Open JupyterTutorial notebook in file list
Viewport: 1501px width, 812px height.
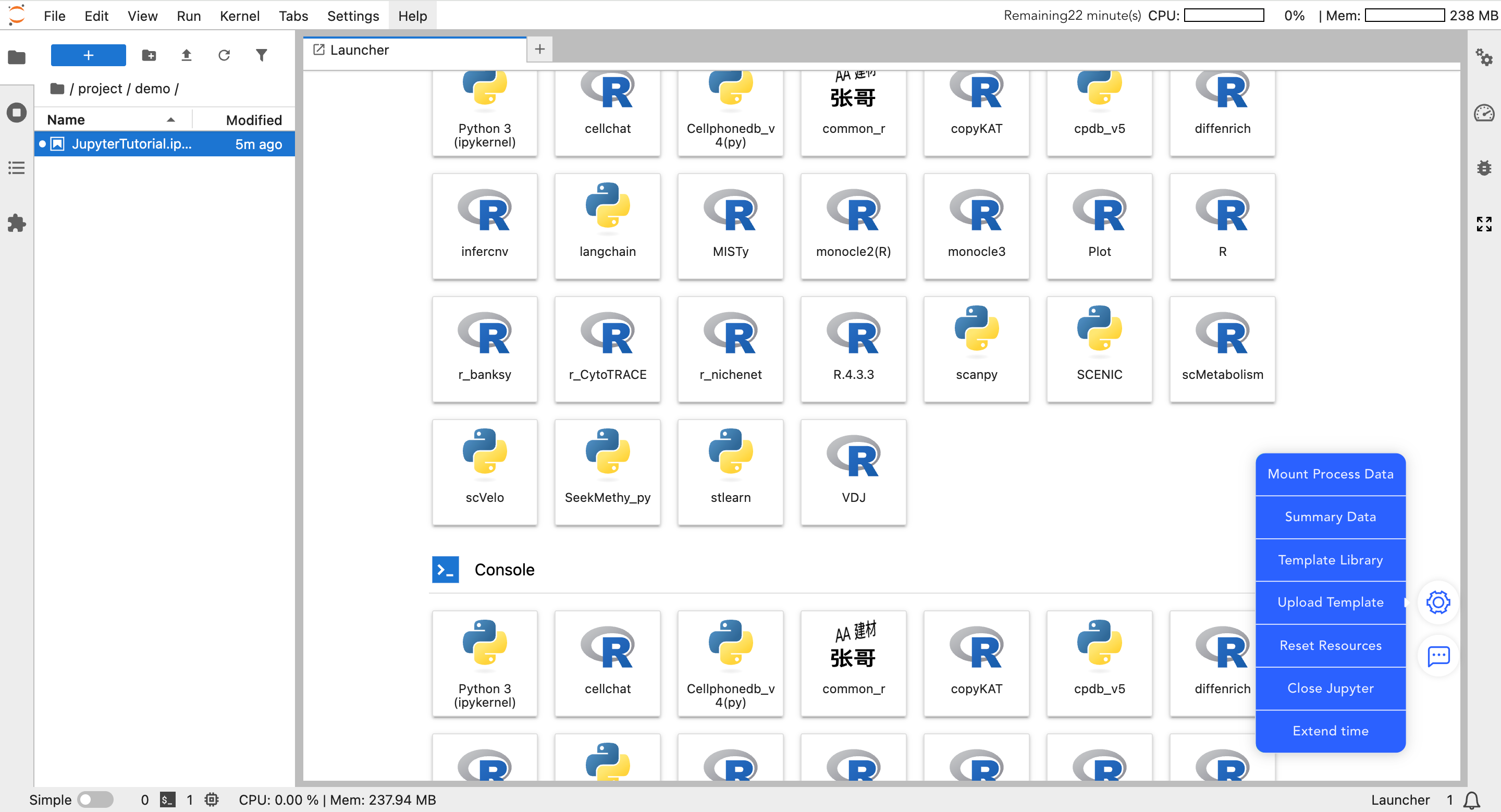132,144
